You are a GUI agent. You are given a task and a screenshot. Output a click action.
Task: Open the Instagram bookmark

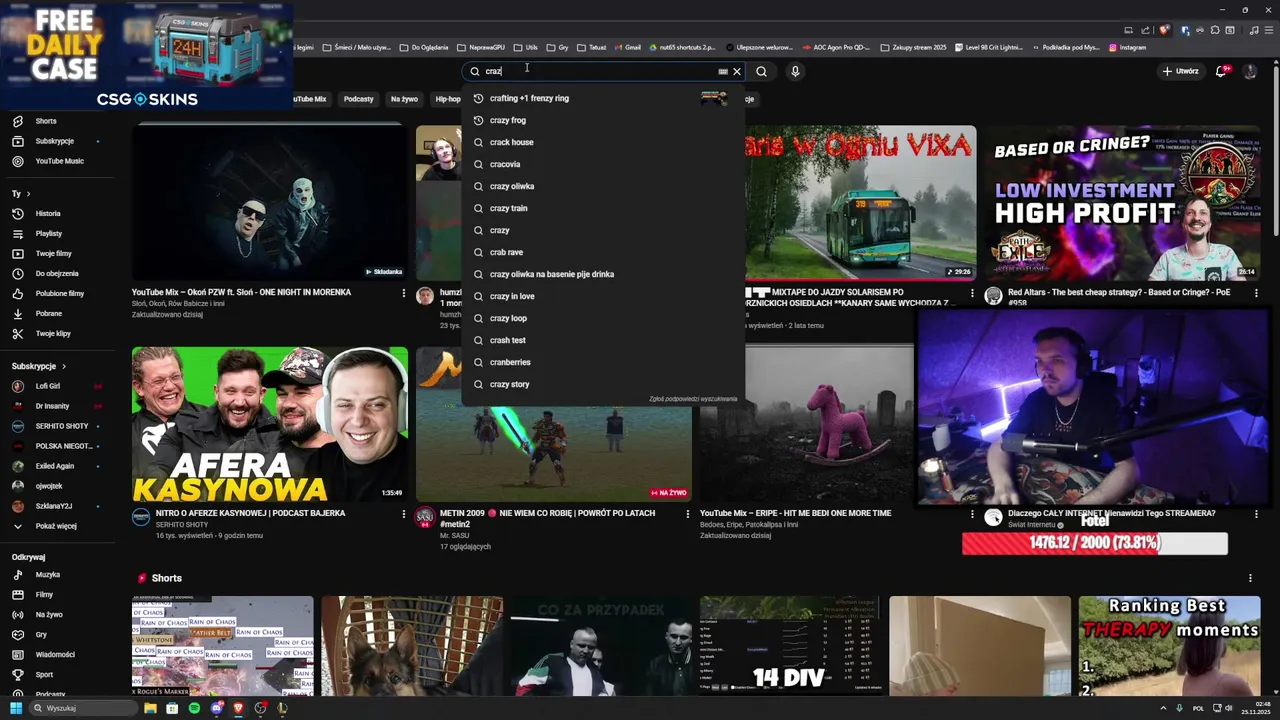click(1127, 47)
